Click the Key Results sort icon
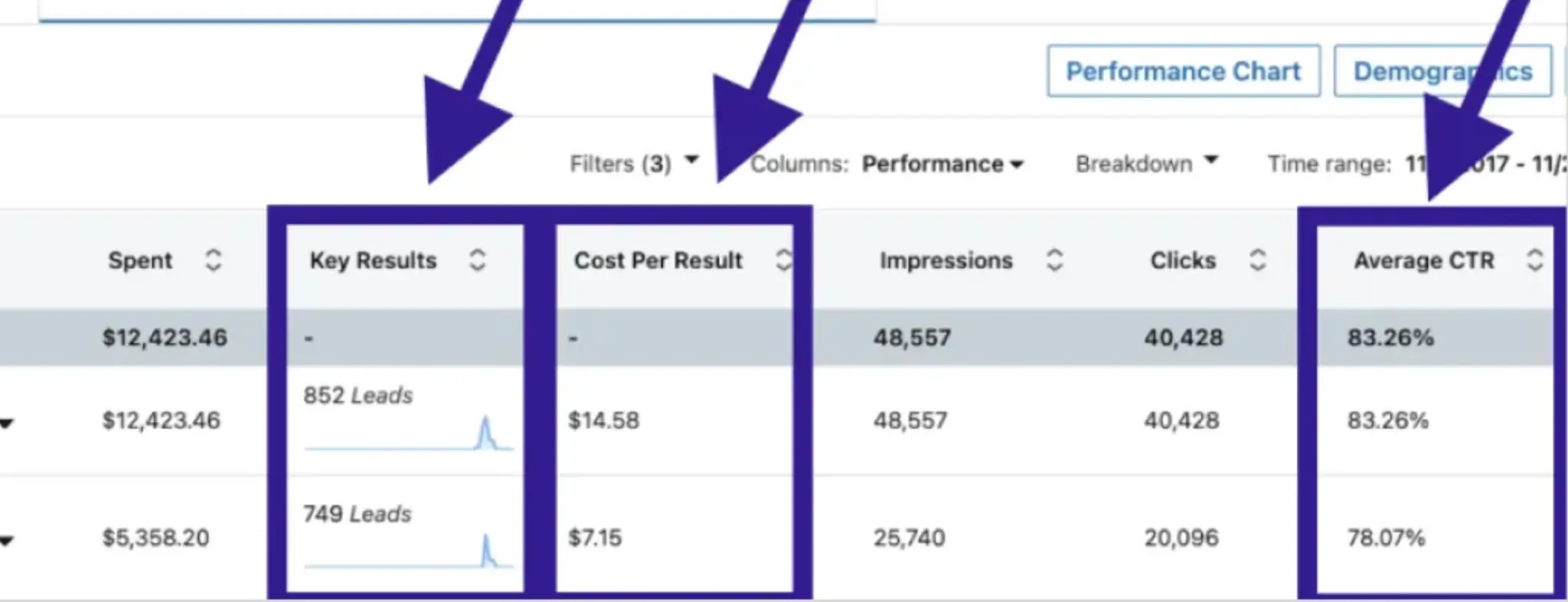1568x602 pixels. coord(477,260)
